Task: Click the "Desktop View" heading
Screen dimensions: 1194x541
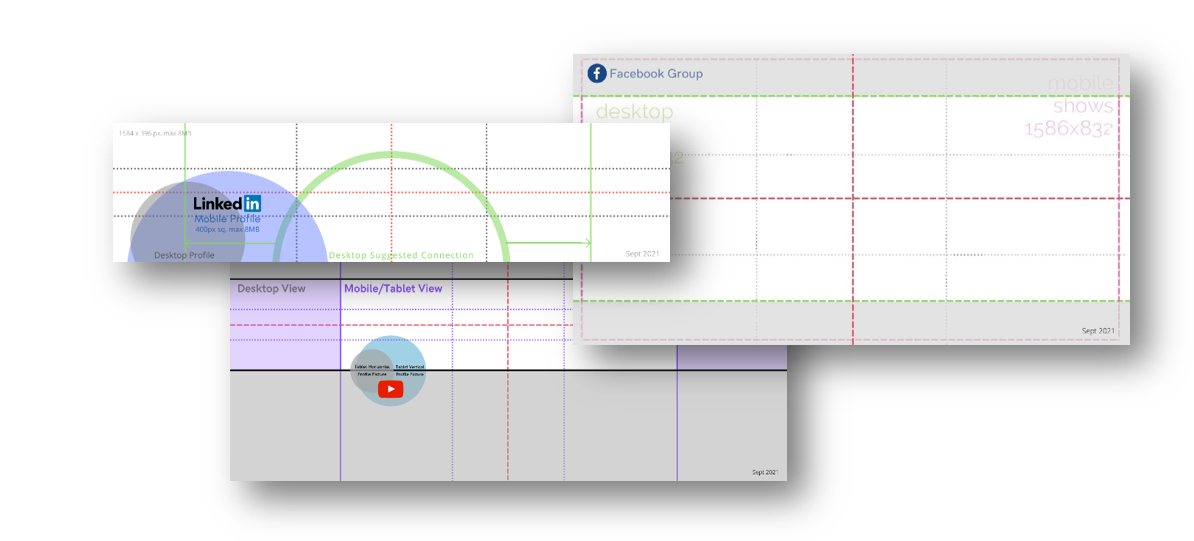Action: (271, 289)
